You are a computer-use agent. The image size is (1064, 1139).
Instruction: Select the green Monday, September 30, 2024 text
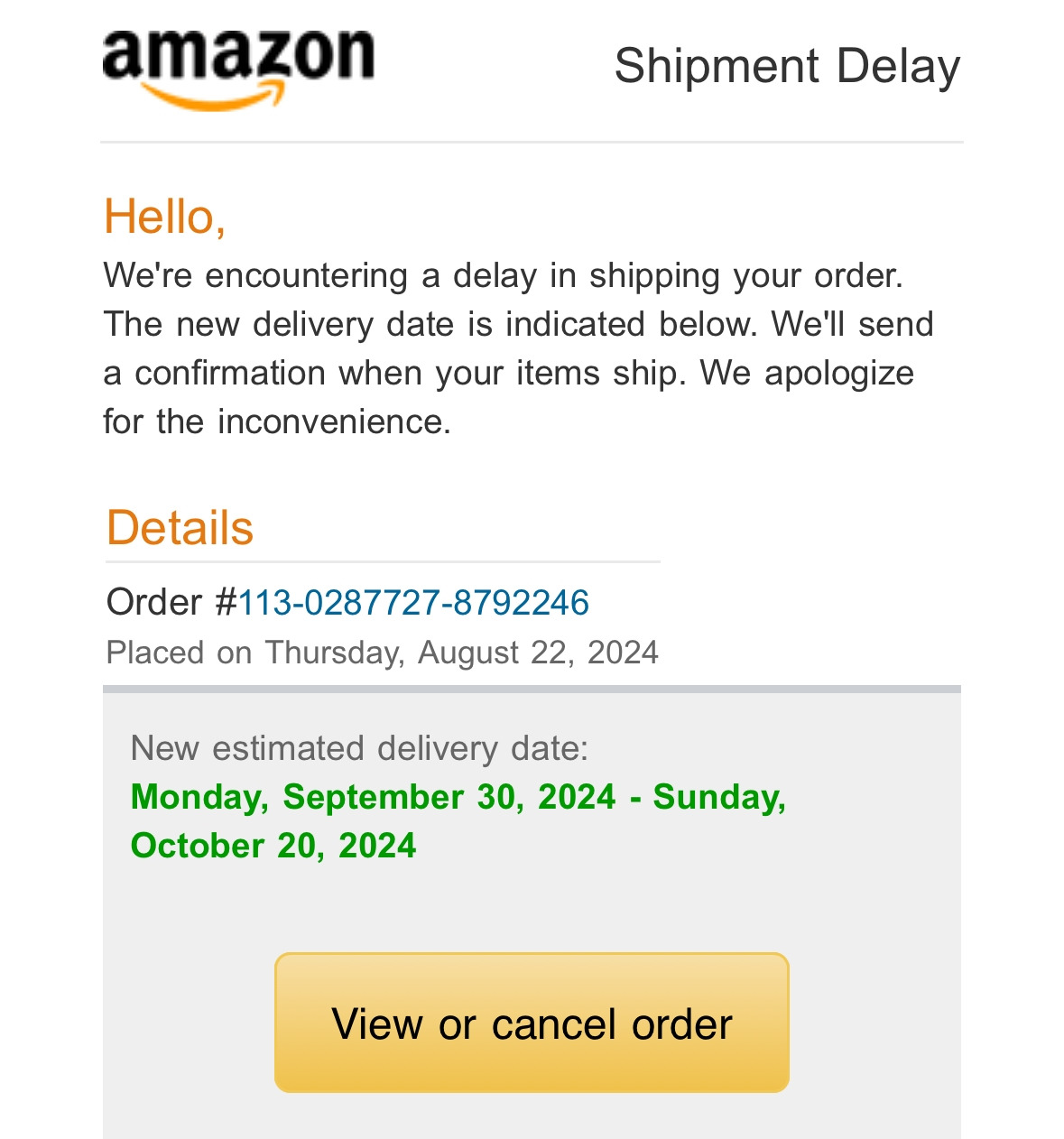coord(374,797)
